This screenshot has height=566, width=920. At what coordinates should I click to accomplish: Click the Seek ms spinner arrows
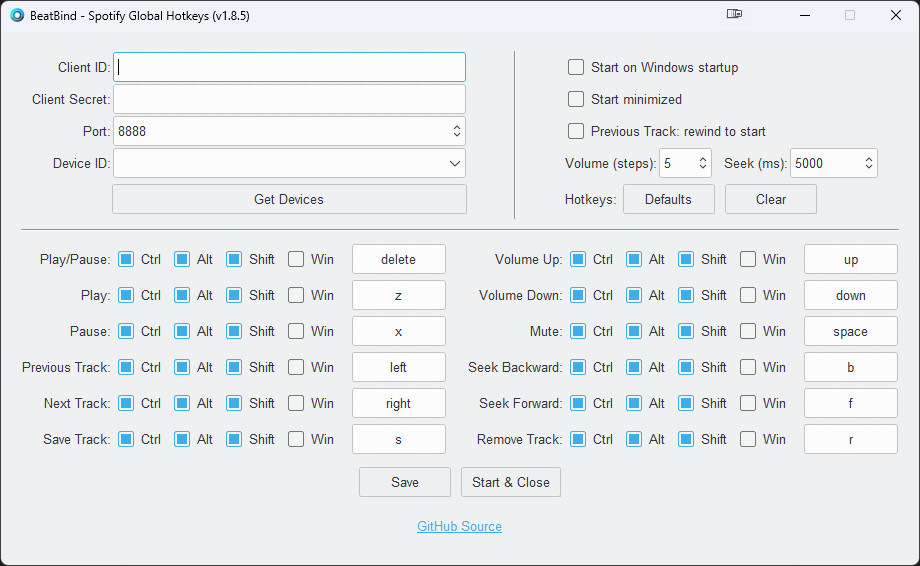pos(869,163)
